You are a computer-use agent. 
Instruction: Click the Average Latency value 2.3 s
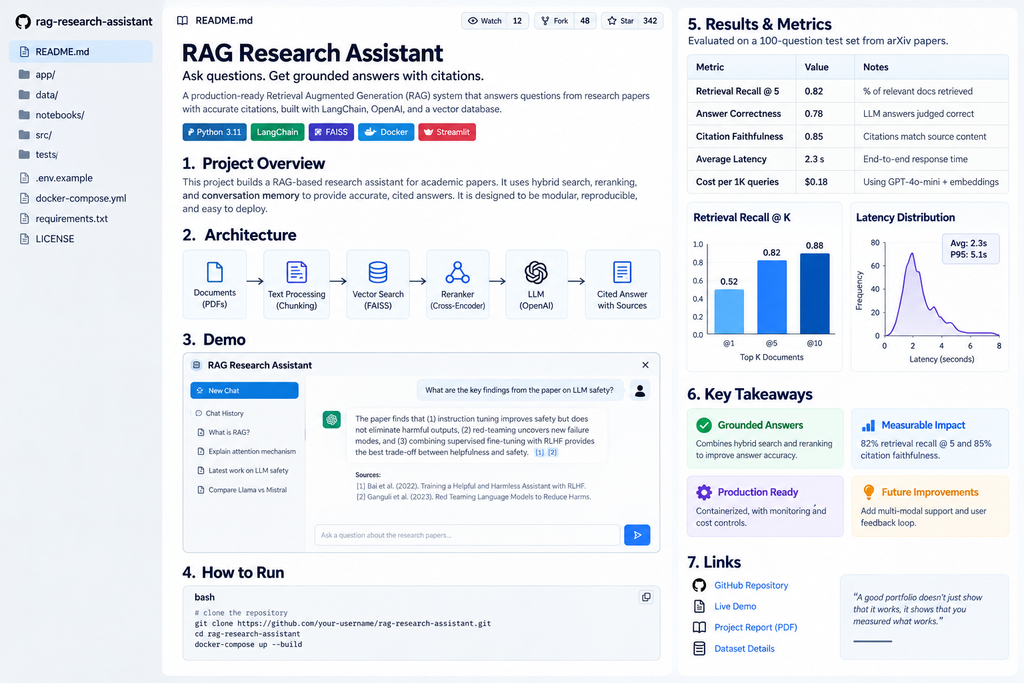[x=814, y=159]
